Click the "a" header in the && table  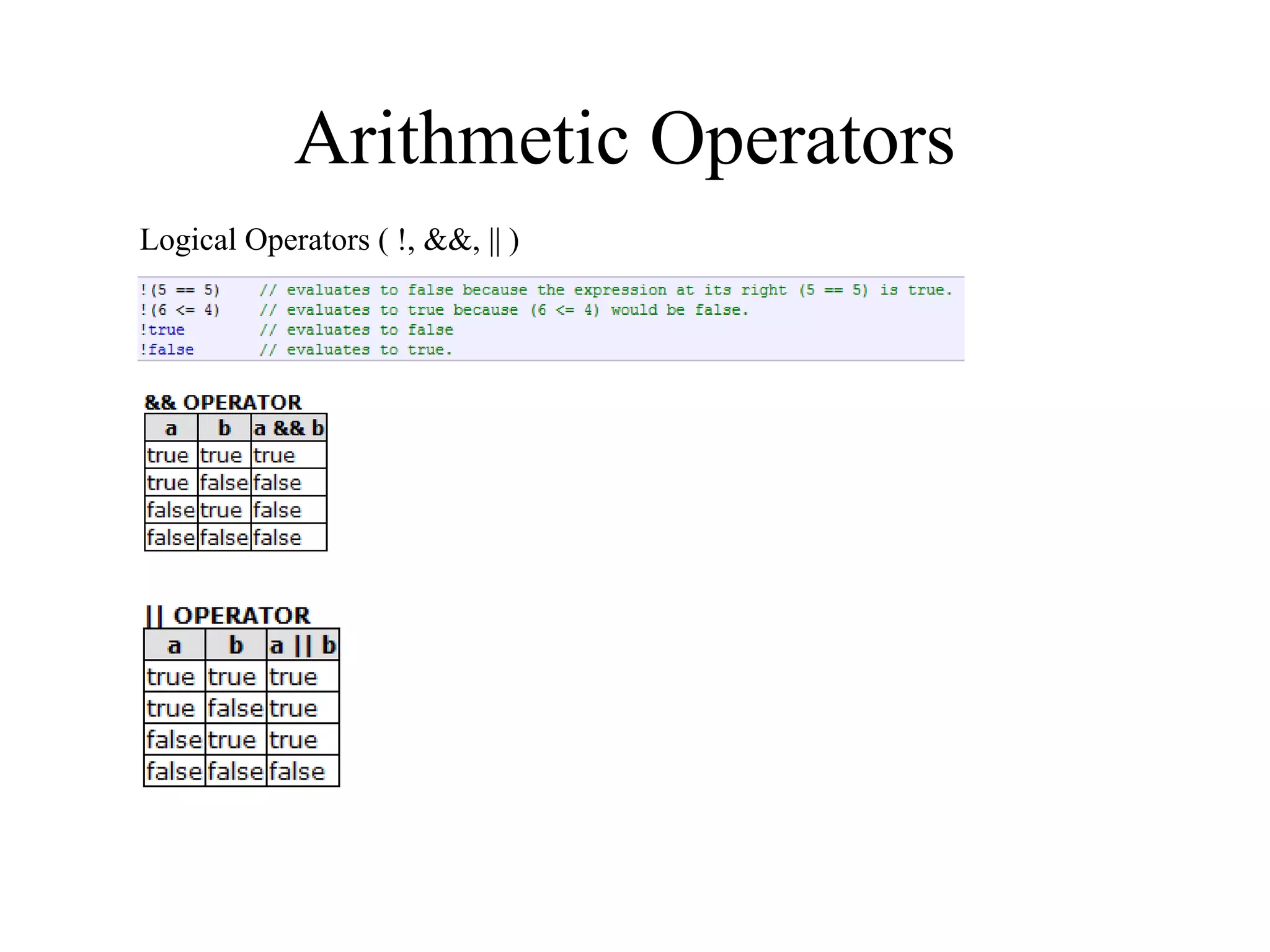pos(171,428)
